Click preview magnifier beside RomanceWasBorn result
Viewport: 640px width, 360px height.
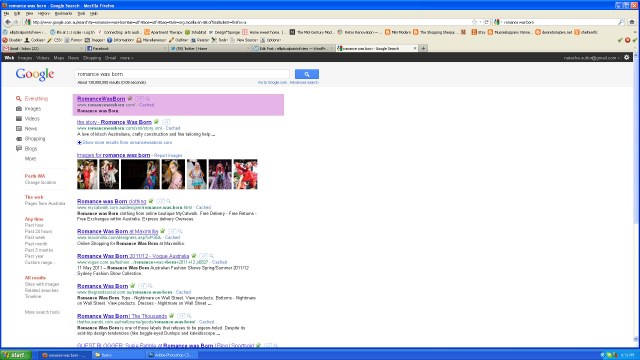pyautogui.click(x=148, y=99)
